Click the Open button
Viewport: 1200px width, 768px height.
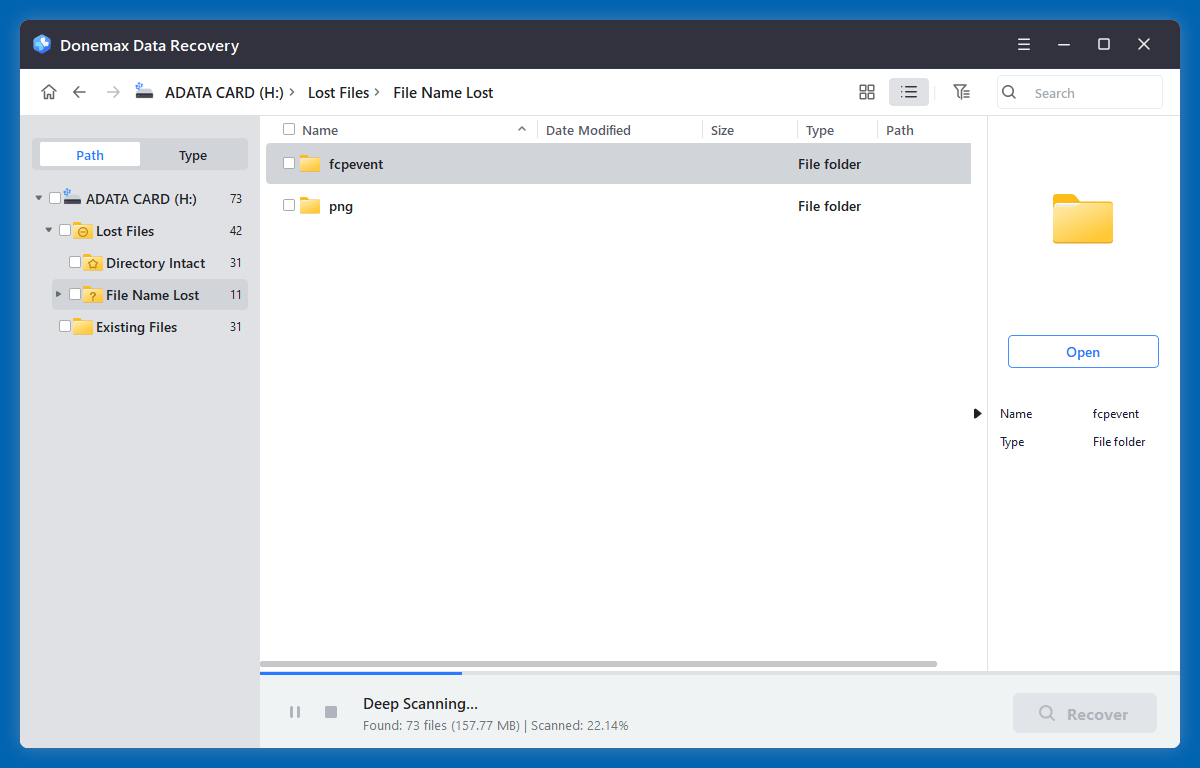(x=1083, y=351)
